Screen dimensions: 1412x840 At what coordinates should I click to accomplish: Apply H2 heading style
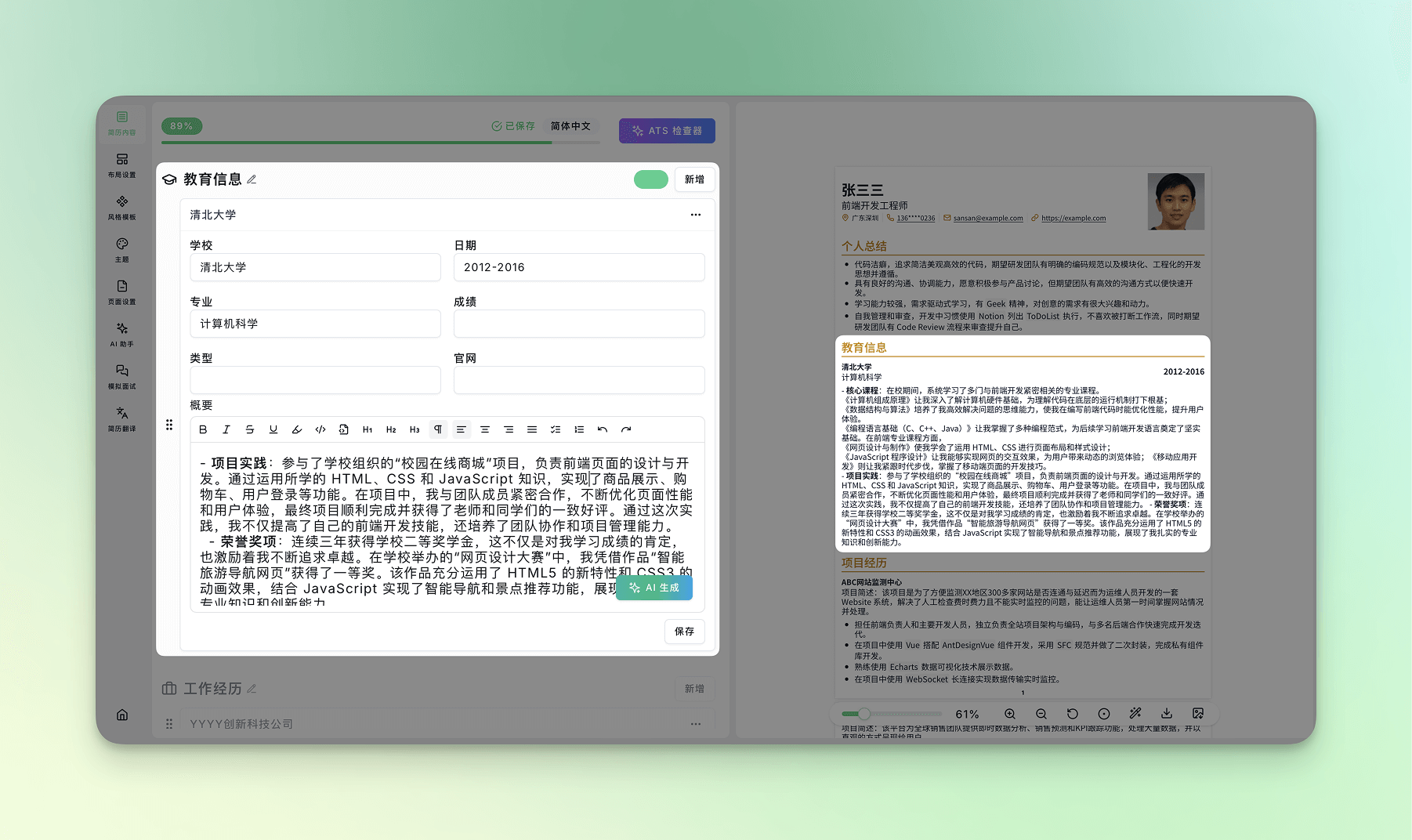(391, 429)
